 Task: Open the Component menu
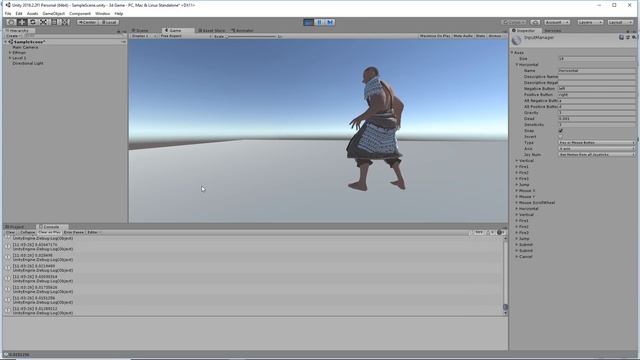80,13
